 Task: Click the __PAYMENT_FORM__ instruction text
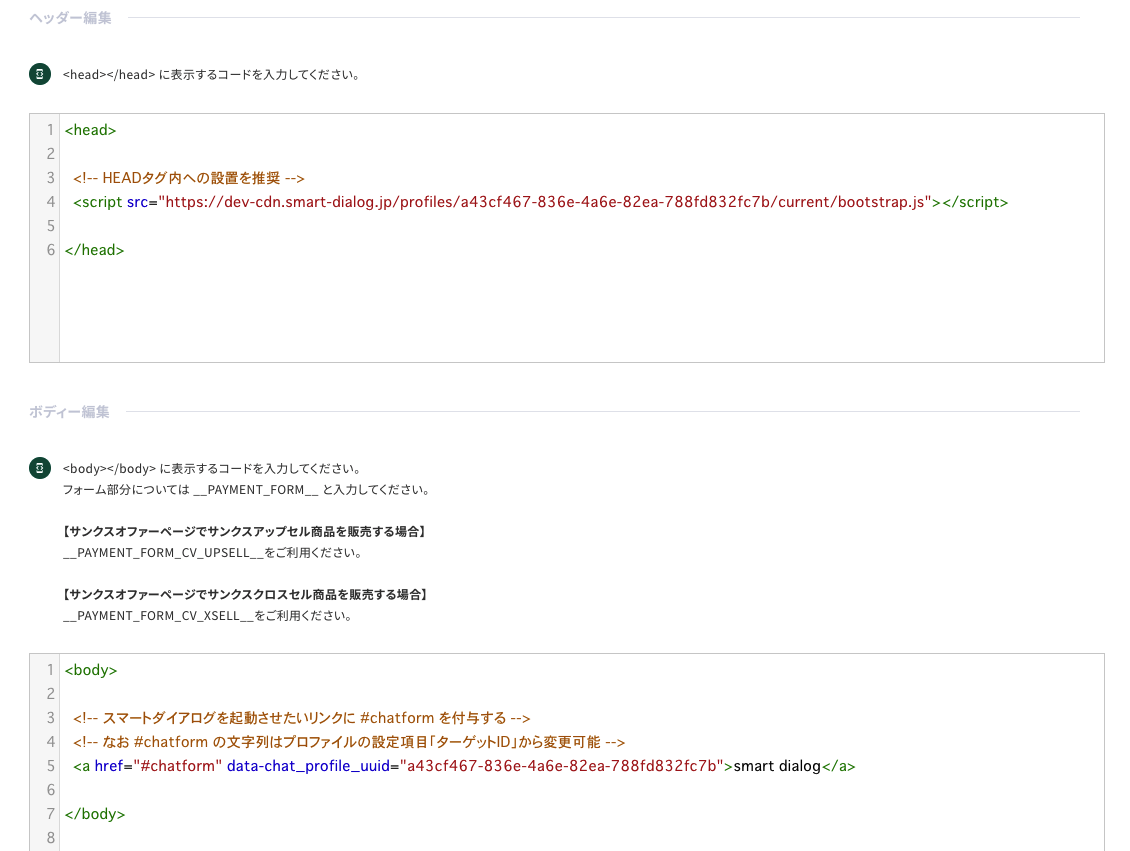[x=247, y=489]
